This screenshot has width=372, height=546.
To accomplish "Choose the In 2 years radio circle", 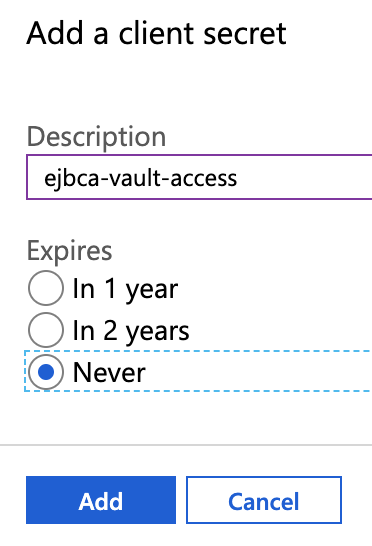I will (x=46, y=330).
